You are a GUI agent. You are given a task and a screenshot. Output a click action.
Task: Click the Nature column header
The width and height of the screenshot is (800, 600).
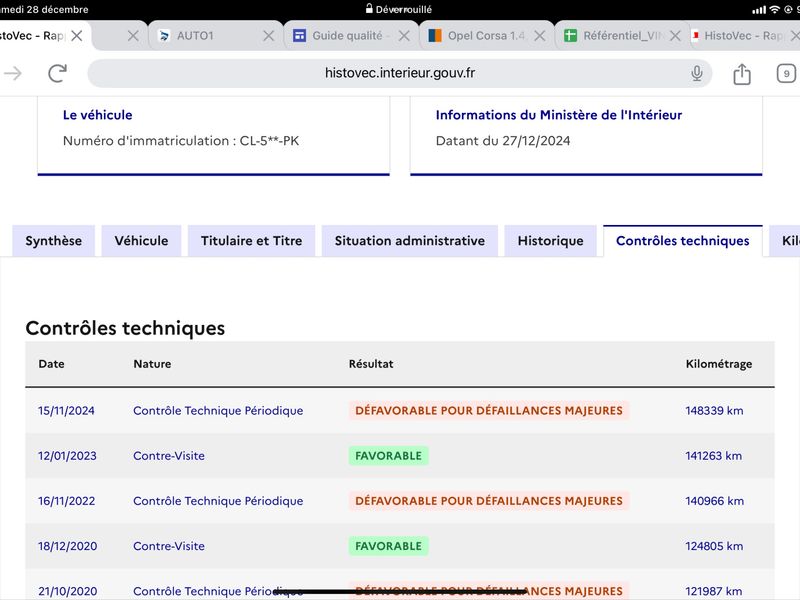152,364
